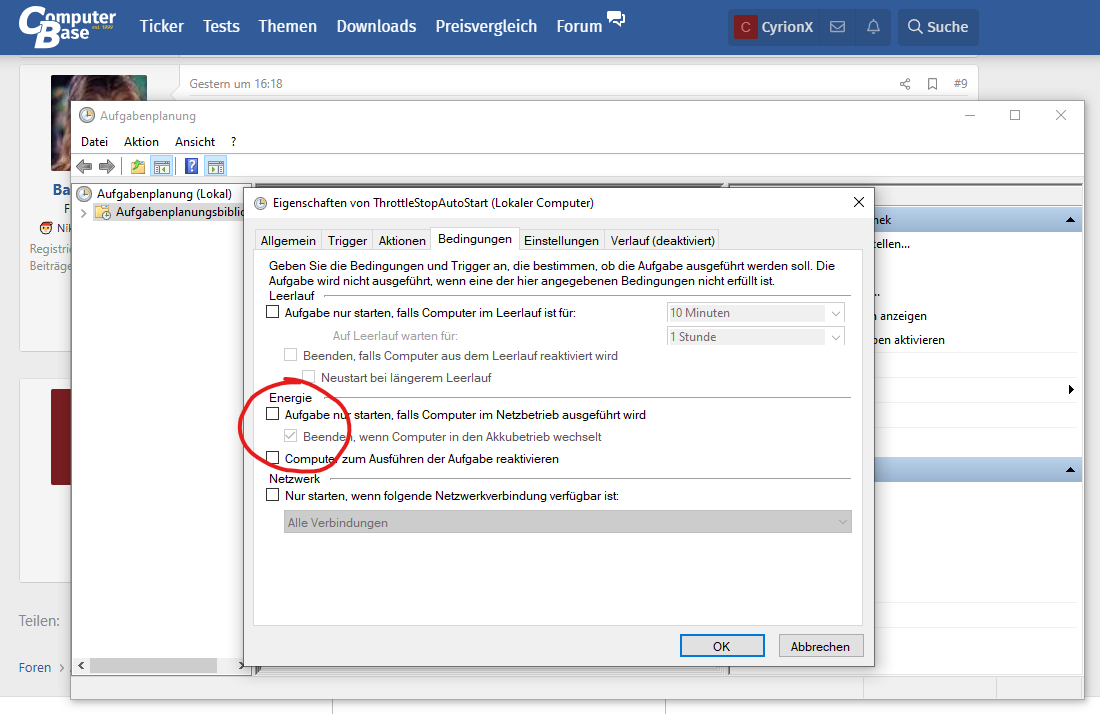Viewport: 1100px width, 714px height.
Task: Click the Forward arrow in Aufgabenplanung toolbar
Action: pos(107,166)
